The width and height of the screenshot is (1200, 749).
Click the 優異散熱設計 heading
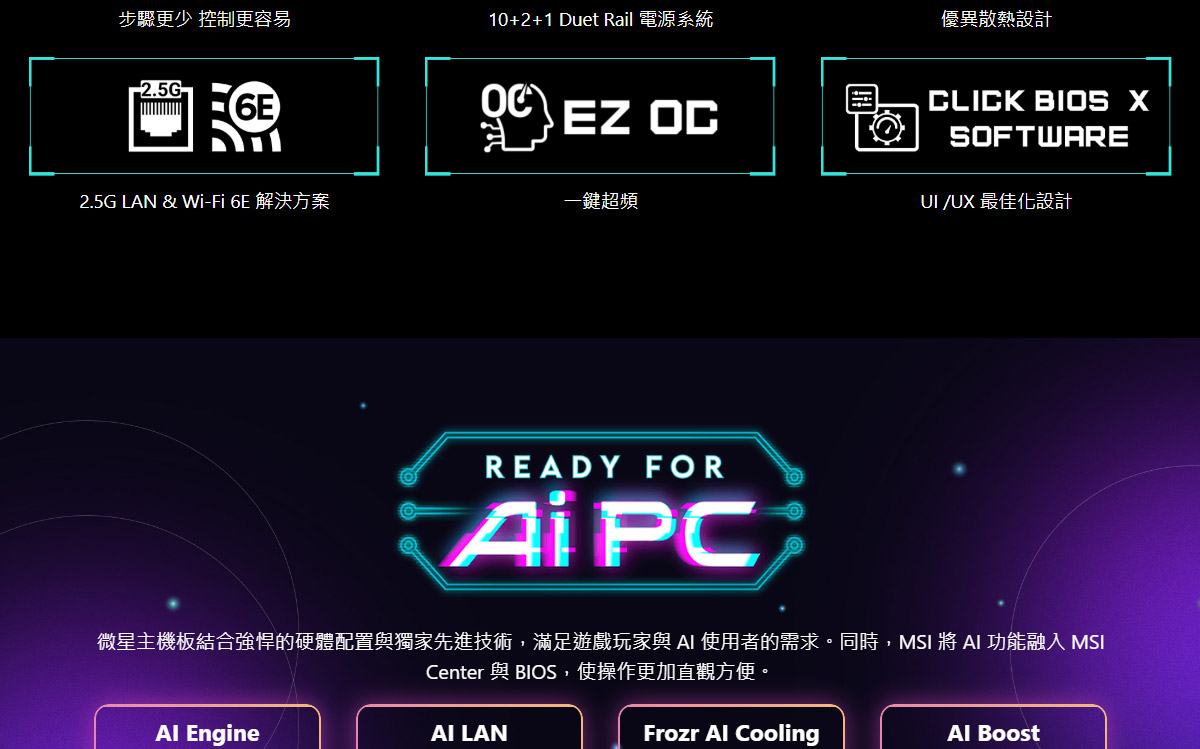997,19
